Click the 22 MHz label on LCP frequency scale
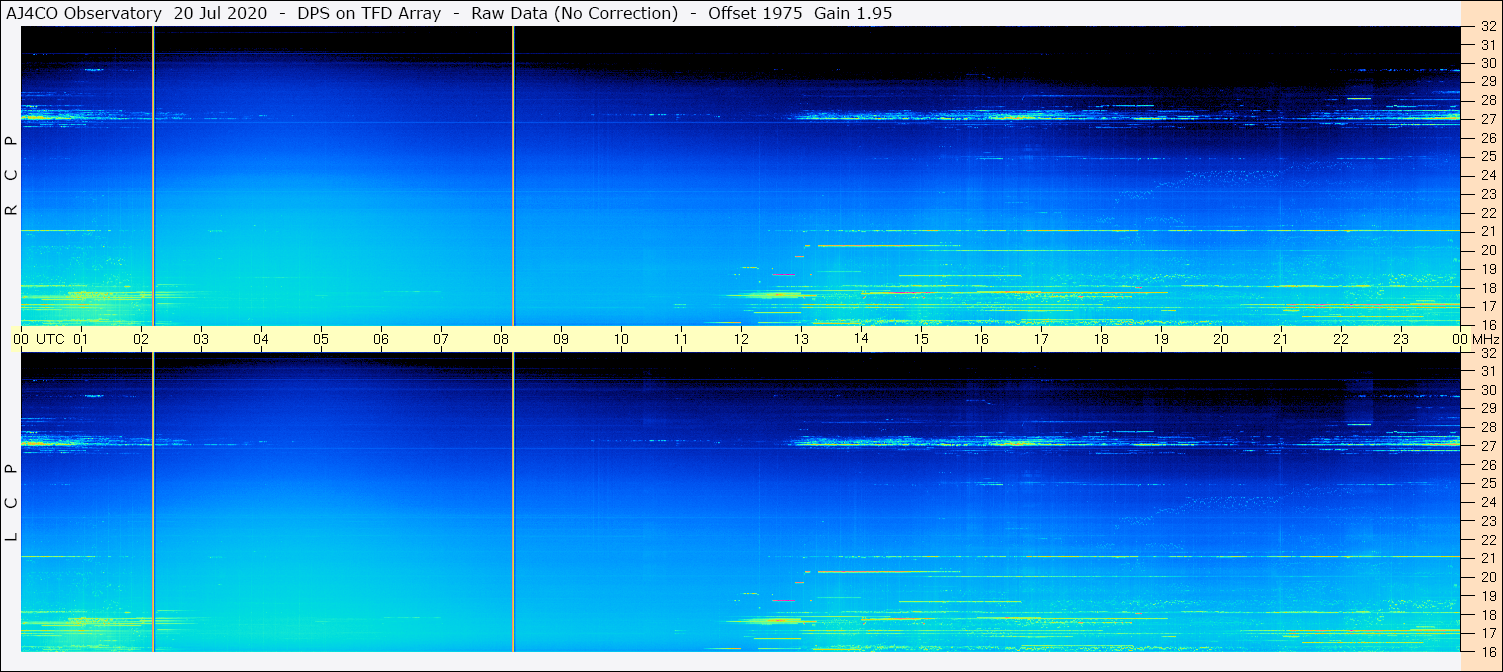The height and width of the screenshot is (672, 1503). [x=1488, y=540]
